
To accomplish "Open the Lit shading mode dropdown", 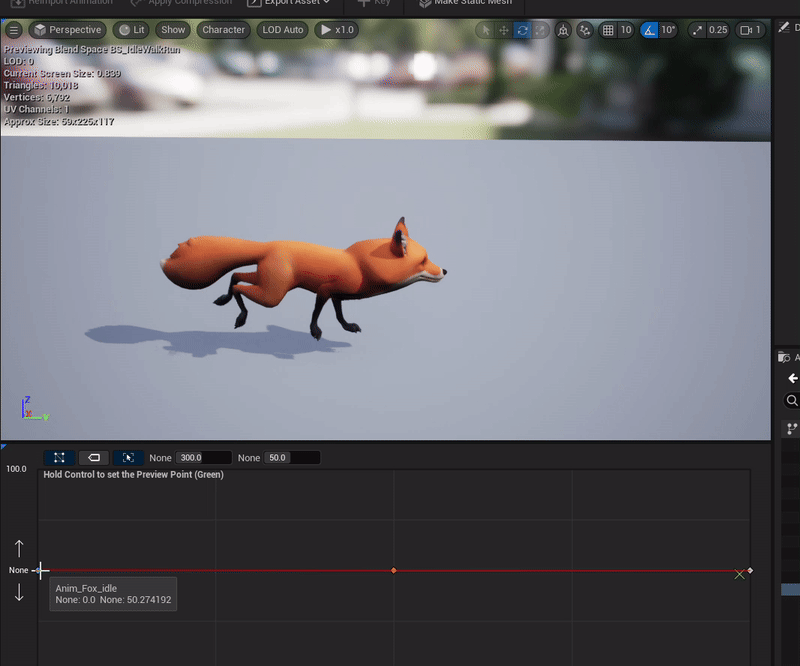I will tap(131, 30).
